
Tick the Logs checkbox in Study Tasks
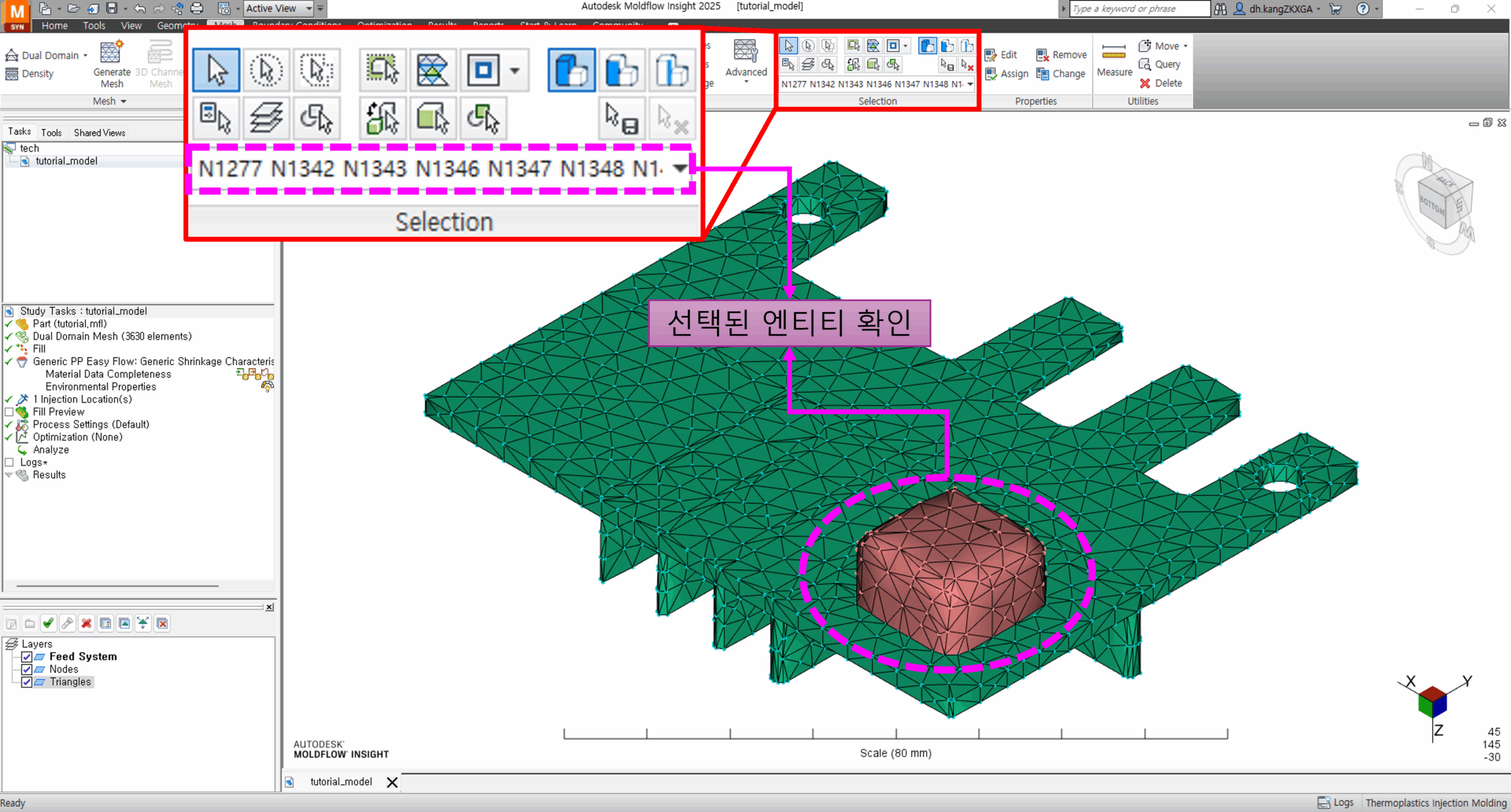tap(9, 463)
